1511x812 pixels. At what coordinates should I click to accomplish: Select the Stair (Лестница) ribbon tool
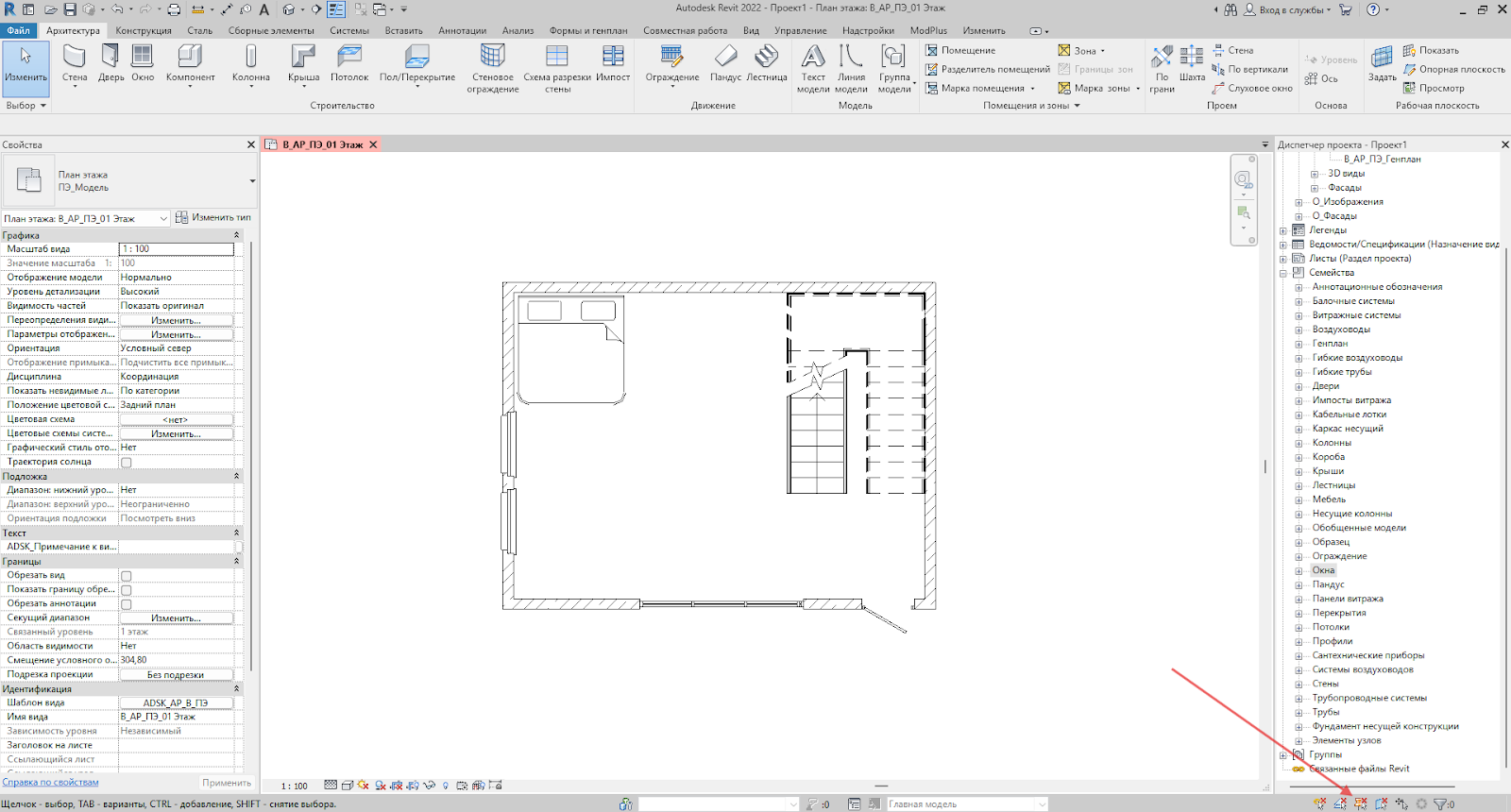(x=767, y=64)
